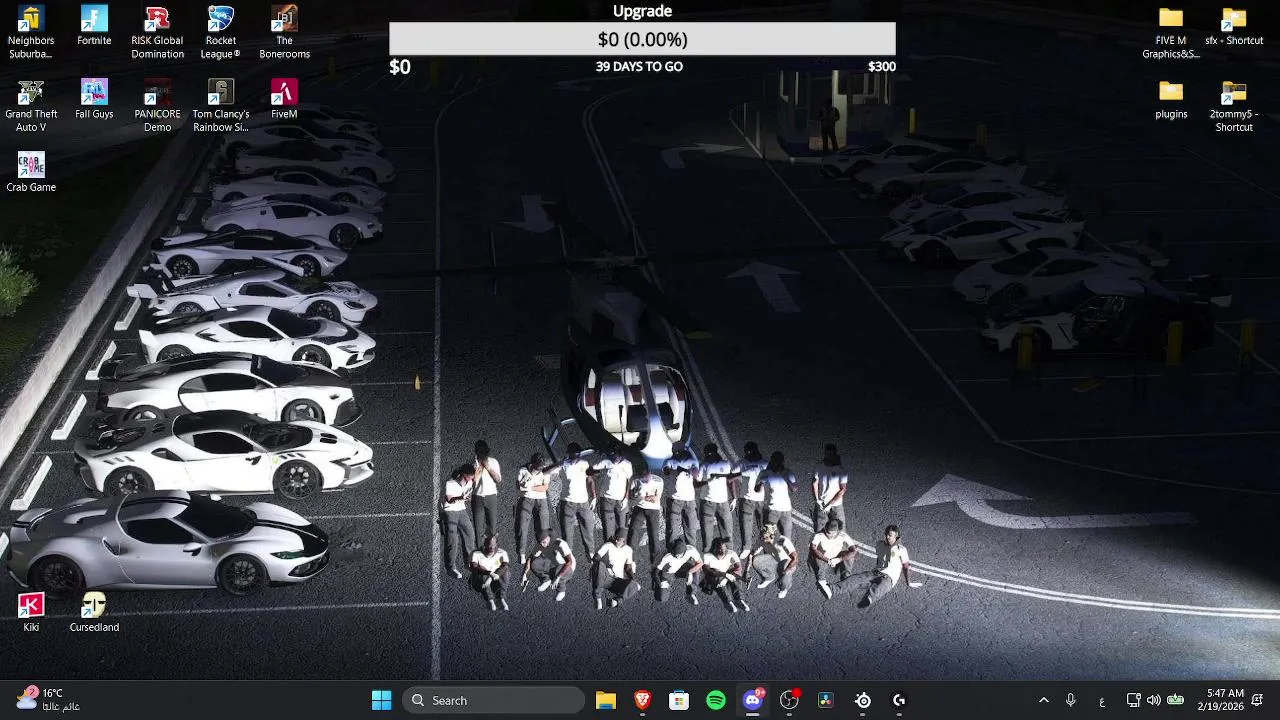Click the "Upgrade" overlay title

(x=642, y=11)
